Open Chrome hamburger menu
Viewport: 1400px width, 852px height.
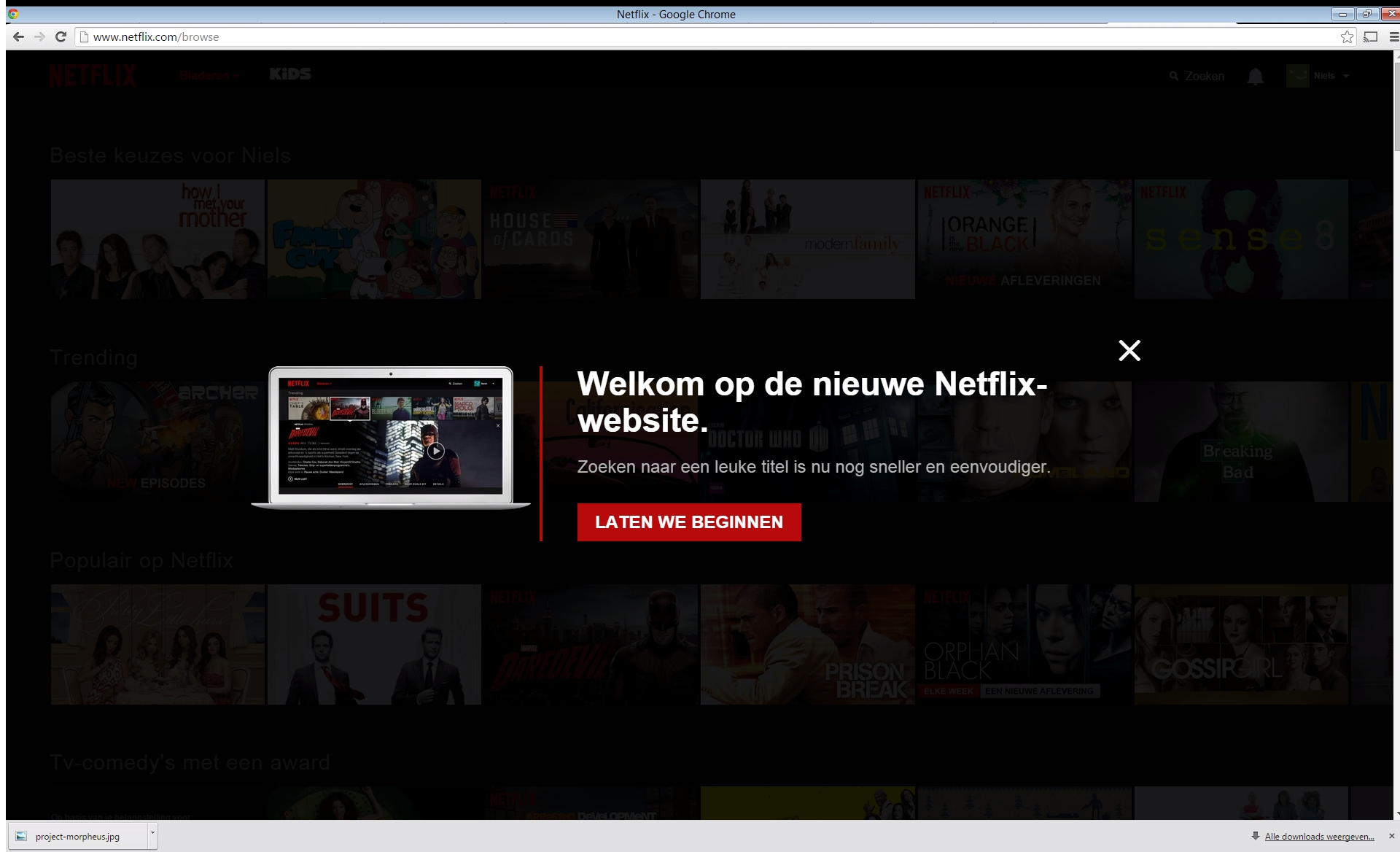click(x=1393, y=37)
